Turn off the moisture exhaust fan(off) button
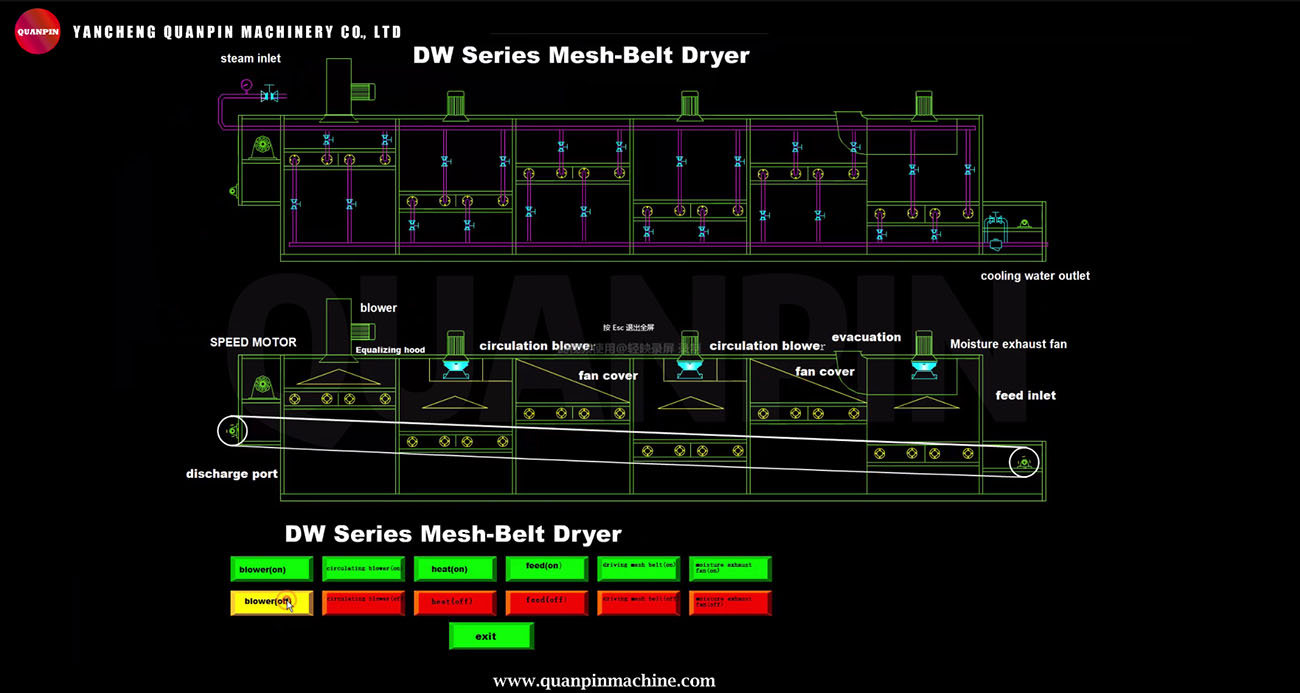1300x693 pixels. [x=730, y=602]
